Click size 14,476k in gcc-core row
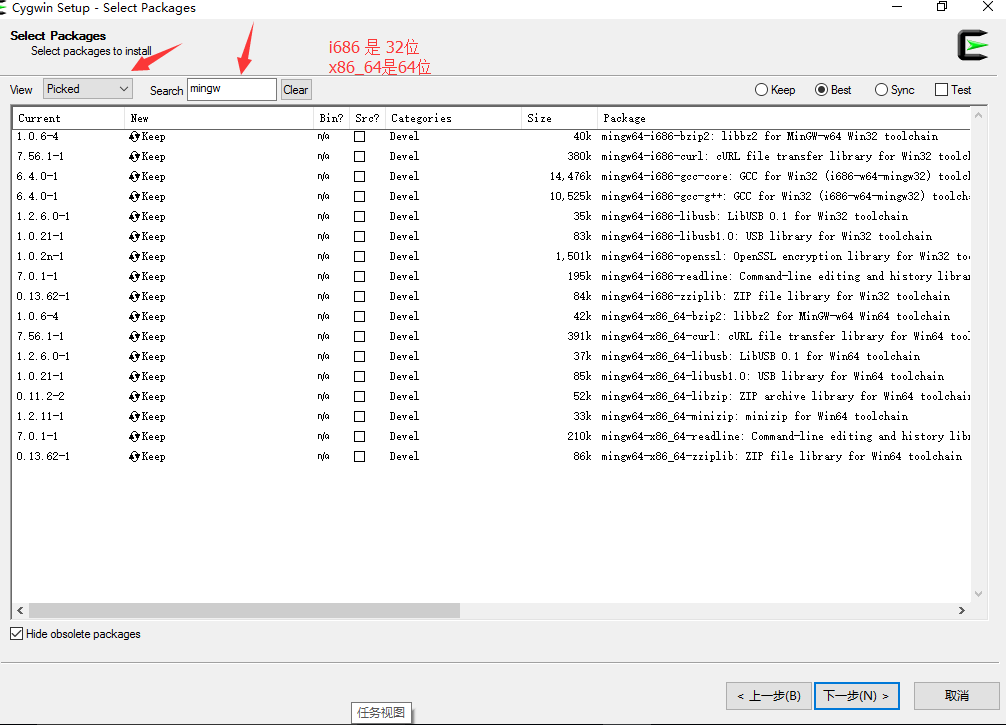Screen dimensions: 1006x725 pos(570,176)
